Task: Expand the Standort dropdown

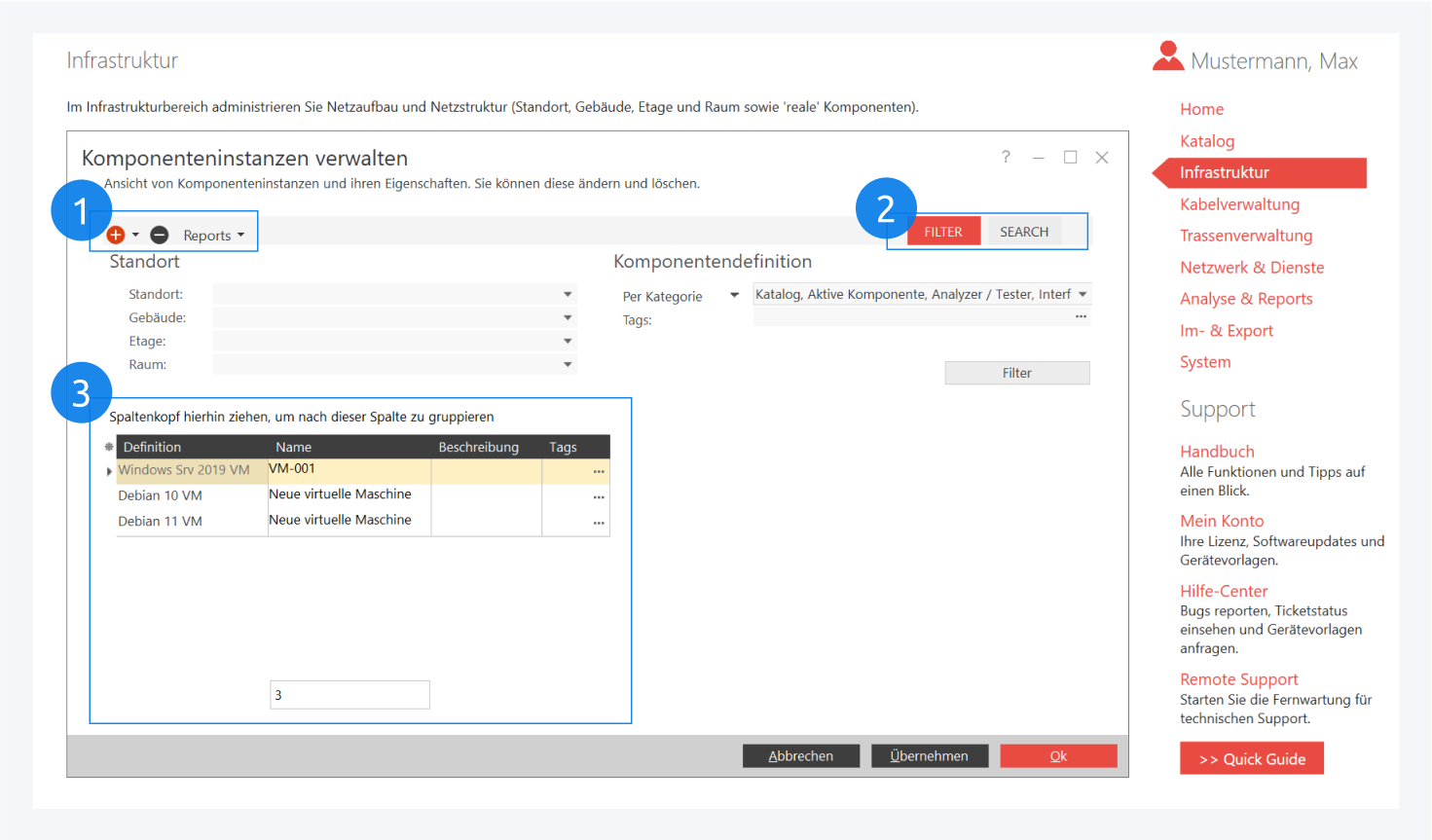Action: [x=568, y=294]
